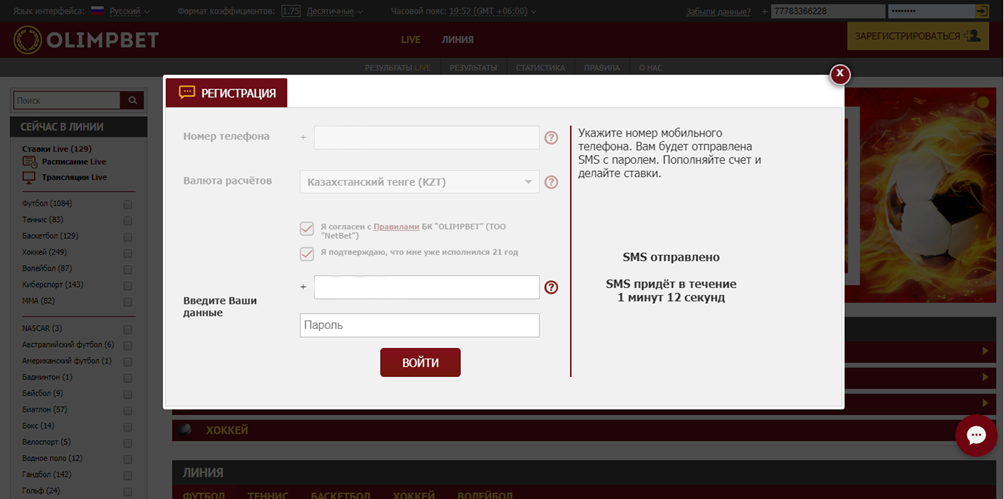
Task: Open the Австралийский футбол (6) entry
Action: tap(68, 345)
